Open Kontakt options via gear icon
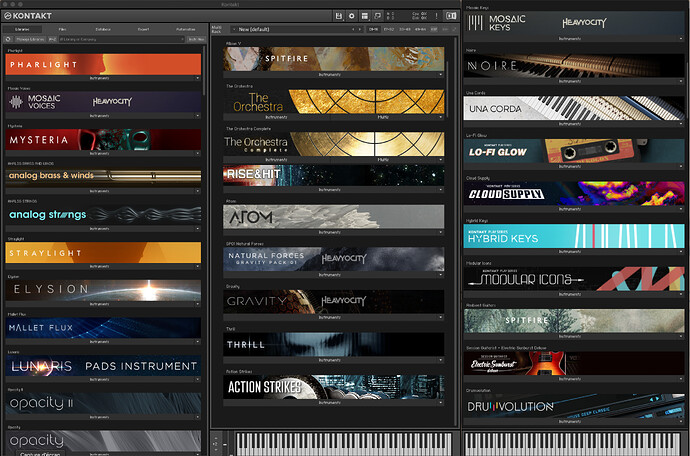The height and width of the screenshot is (456, 690). tap(352, 16)
